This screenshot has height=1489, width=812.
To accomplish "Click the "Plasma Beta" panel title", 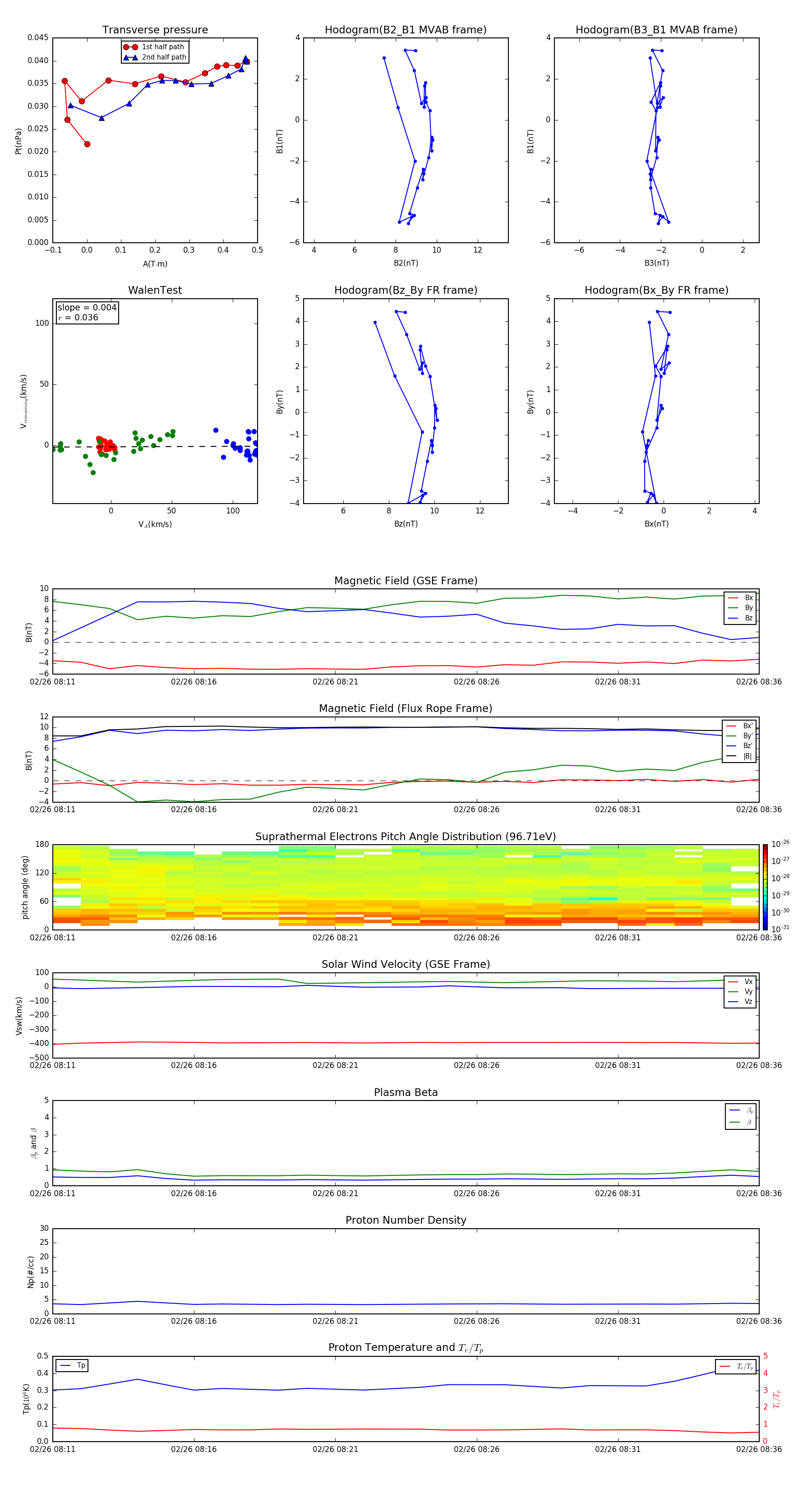I will point(406,1093).
